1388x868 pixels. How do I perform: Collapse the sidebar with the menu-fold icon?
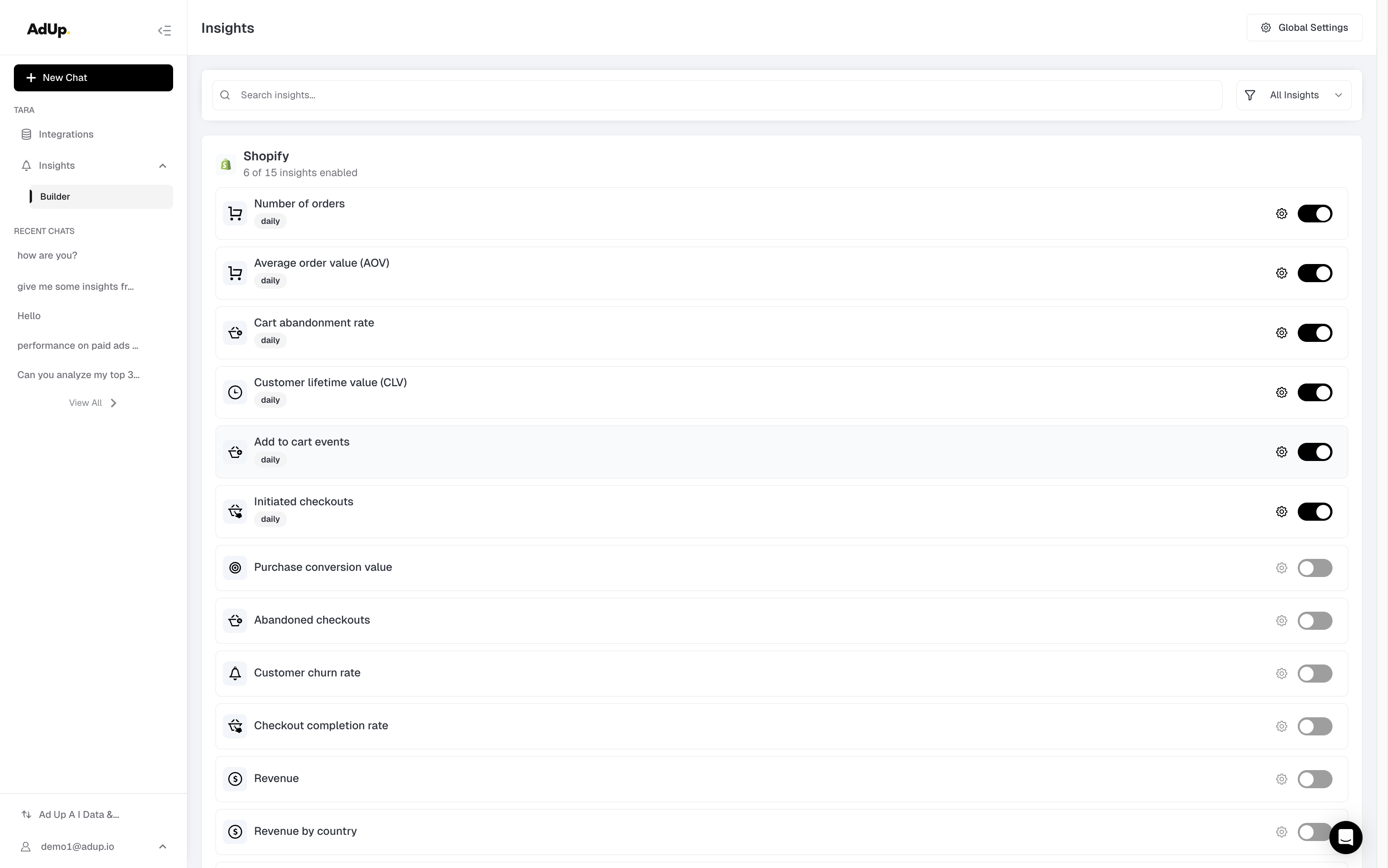164,30
